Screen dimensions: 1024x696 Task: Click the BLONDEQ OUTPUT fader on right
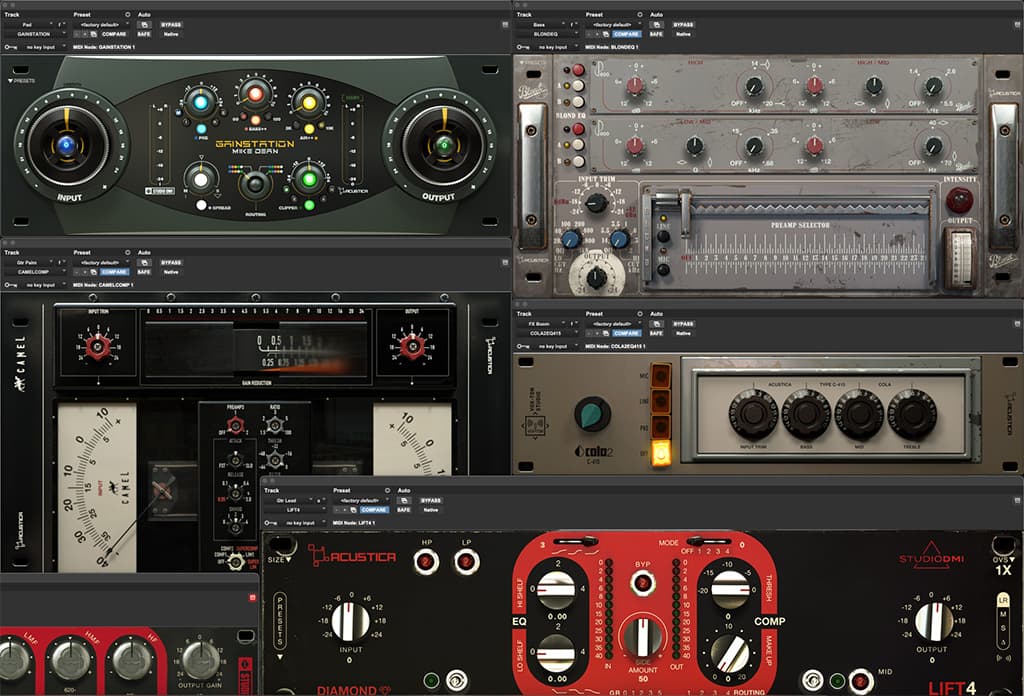click(x=961, y=257)
